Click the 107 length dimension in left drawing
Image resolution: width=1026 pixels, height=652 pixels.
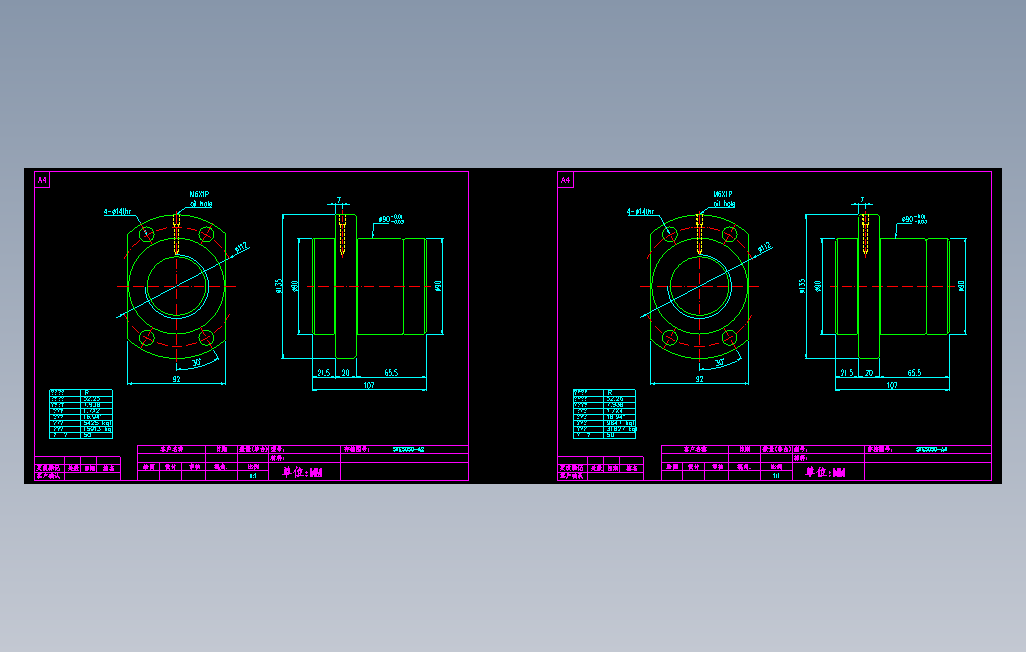[369, 385]
